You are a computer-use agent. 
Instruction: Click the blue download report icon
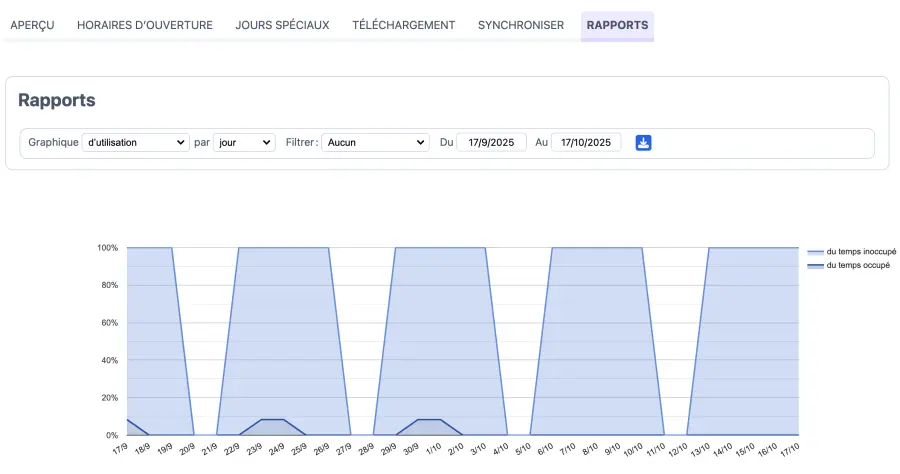pyautogui.click(x=644, y=143)
